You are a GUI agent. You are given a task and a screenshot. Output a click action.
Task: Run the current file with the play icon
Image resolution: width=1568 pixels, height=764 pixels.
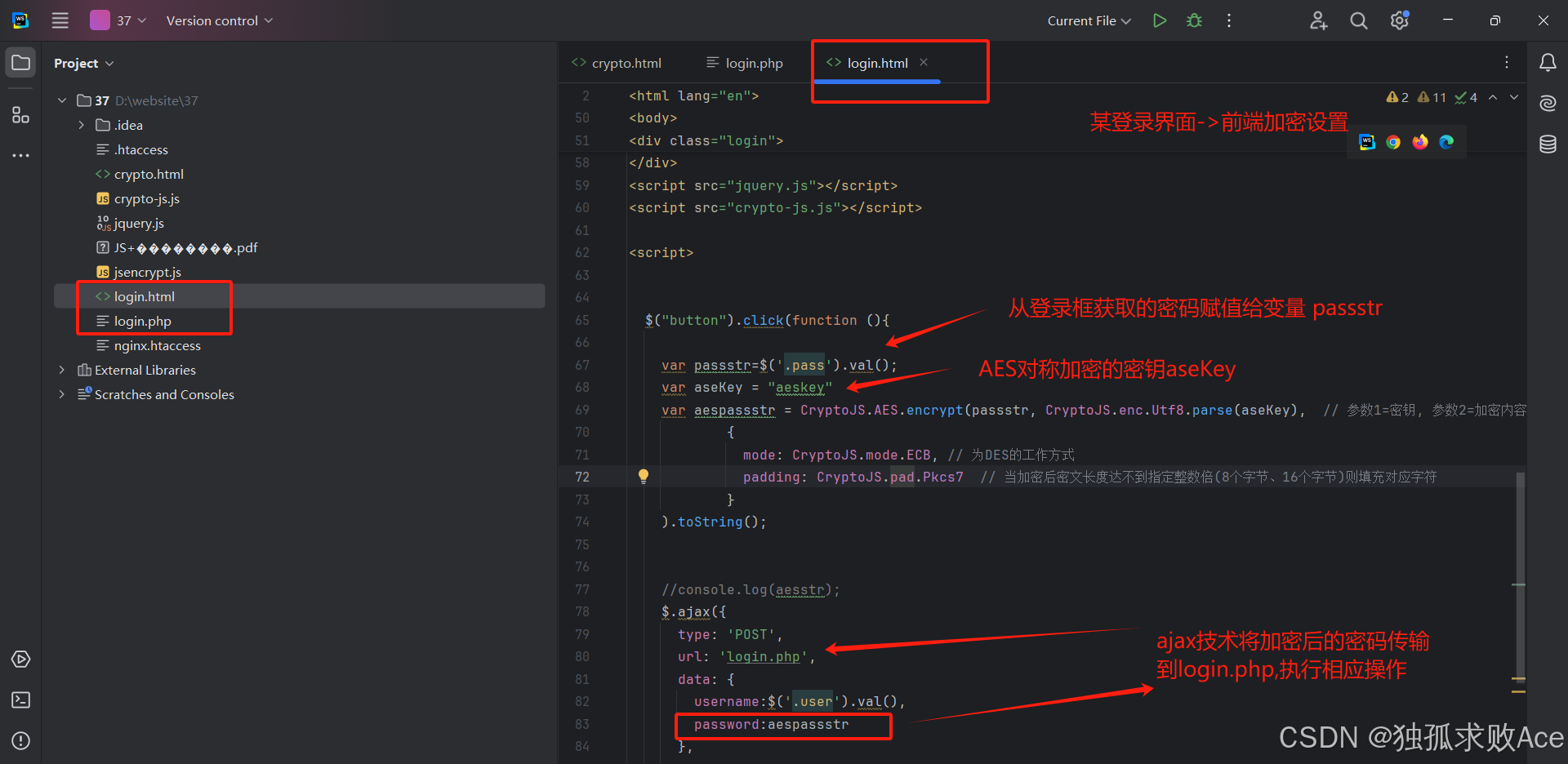coord(1159,20)
